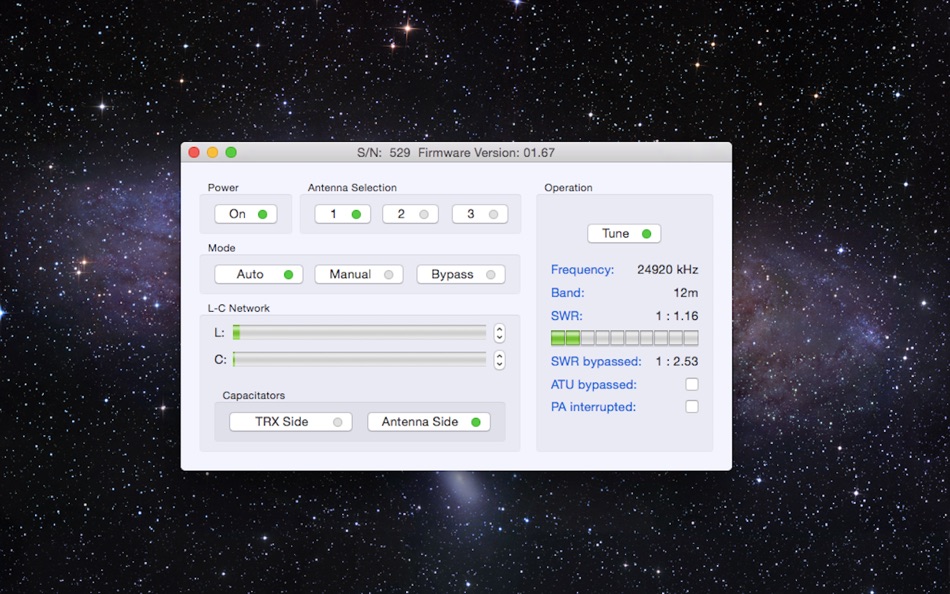The height and width of the screenshot is (594, 950).
Task: Switch mode to Bypass
Action: 460,274
